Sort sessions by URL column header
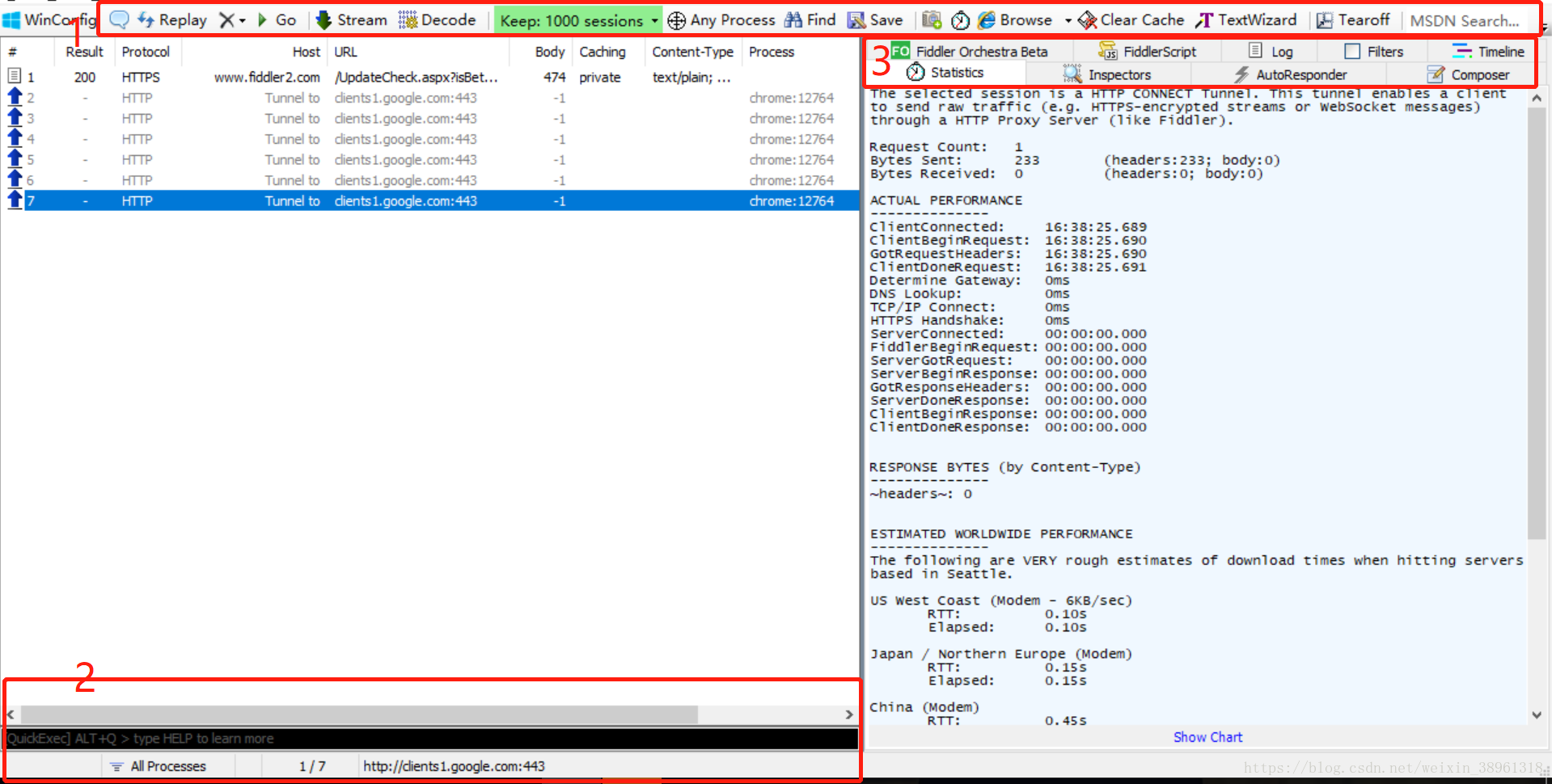The width and height of the screenshot is (1552, 784). click(418, 52)
